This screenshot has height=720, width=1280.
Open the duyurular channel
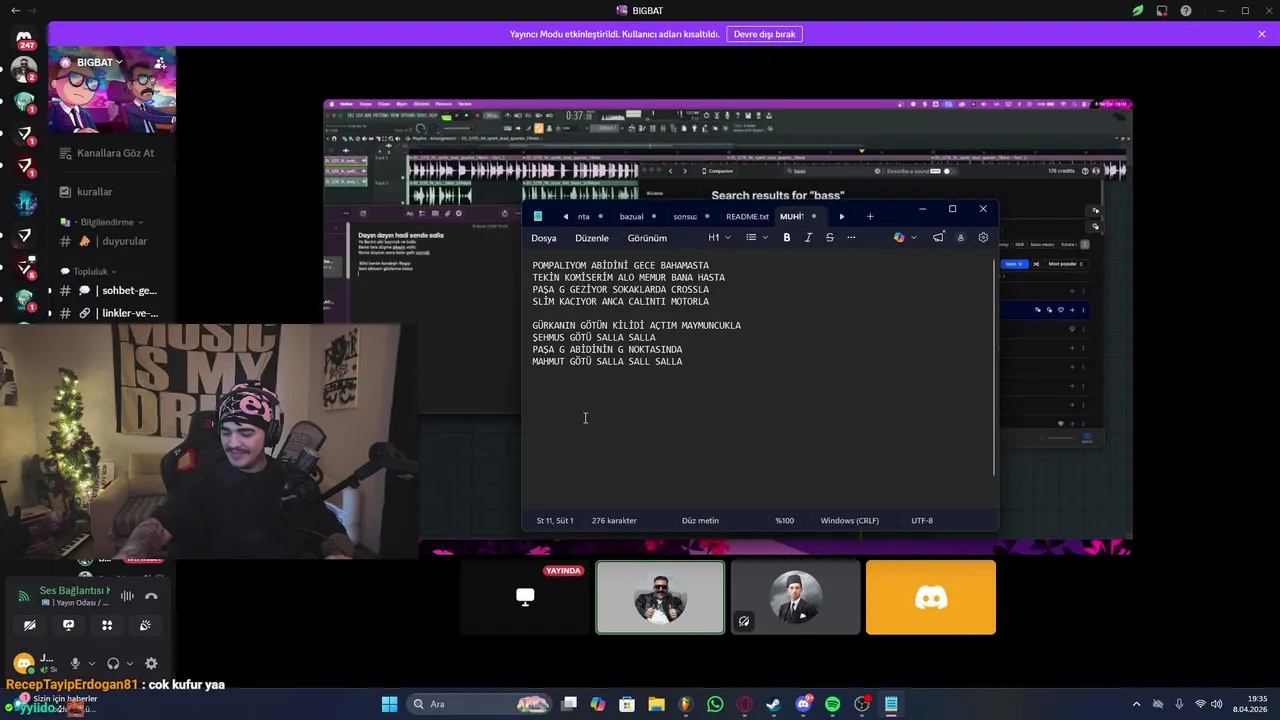tap(113, 241)
